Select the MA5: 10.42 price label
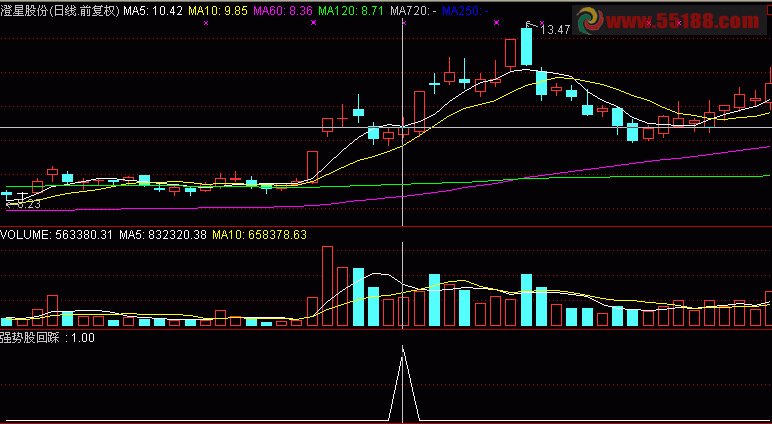Screen dimensions: 772x424 pos(153,10)
